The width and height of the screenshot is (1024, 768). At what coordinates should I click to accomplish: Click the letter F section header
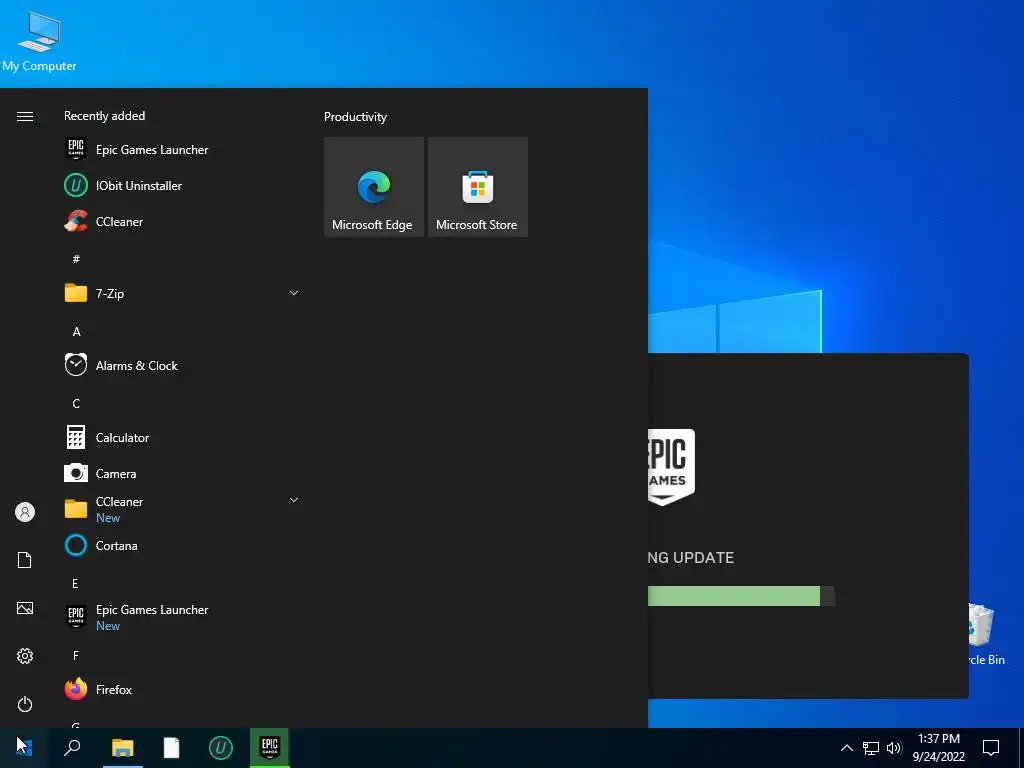[x=76, y=655]
